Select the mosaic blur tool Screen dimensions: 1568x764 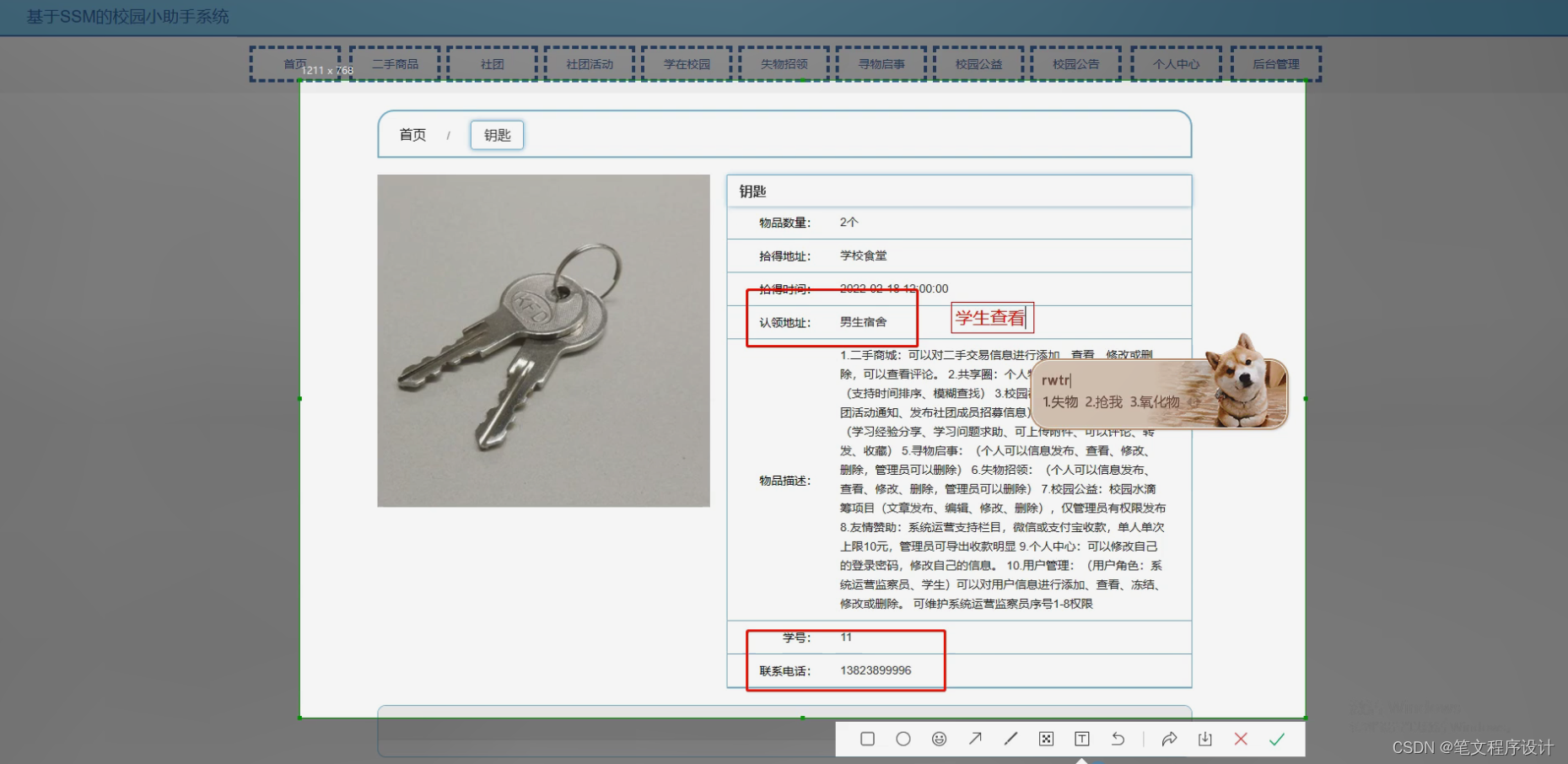[1046, 738]
